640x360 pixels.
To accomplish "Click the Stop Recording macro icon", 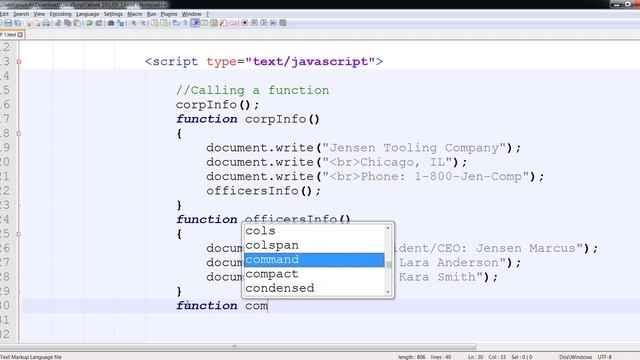I will [x=254, y=23].
